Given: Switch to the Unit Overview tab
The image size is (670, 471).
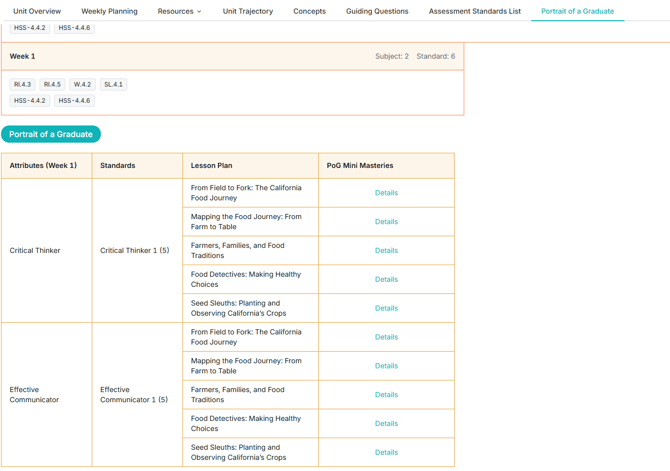Looking at the screenshot, I should tap(37, 11).
